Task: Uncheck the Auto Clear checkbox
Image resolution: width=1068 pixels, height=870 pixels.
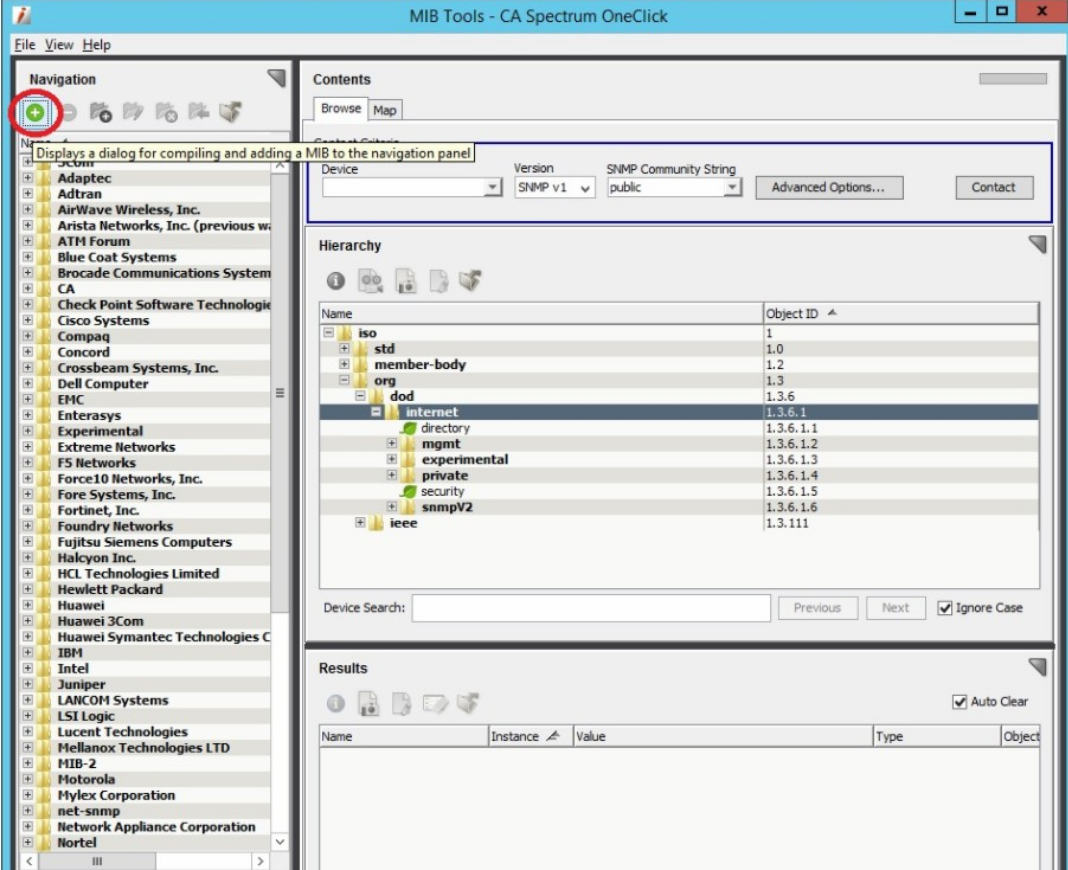Action: (960, 702)
